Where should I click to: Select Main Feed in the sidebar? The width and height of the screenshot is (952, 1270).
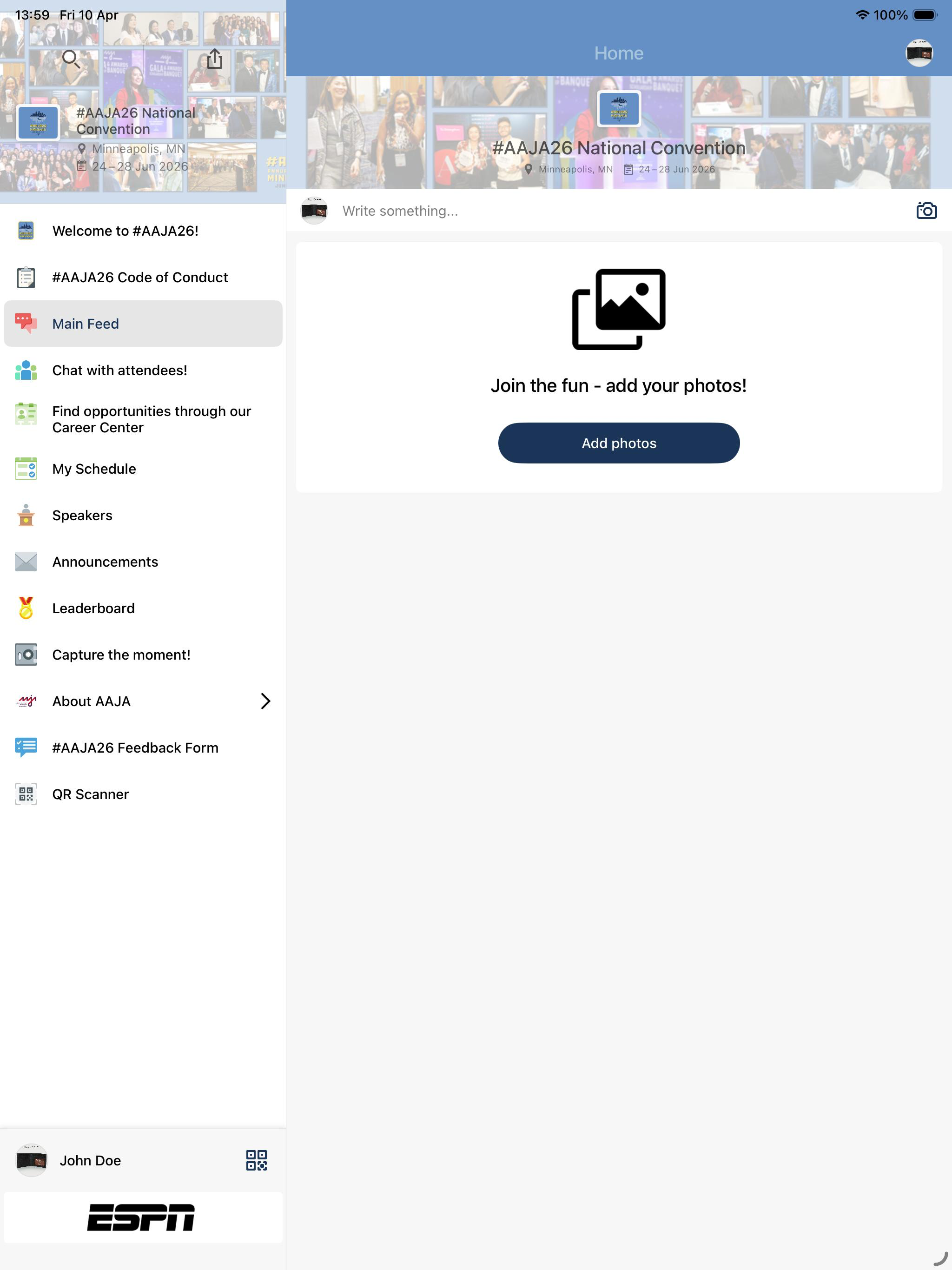[x=143, y=324]
